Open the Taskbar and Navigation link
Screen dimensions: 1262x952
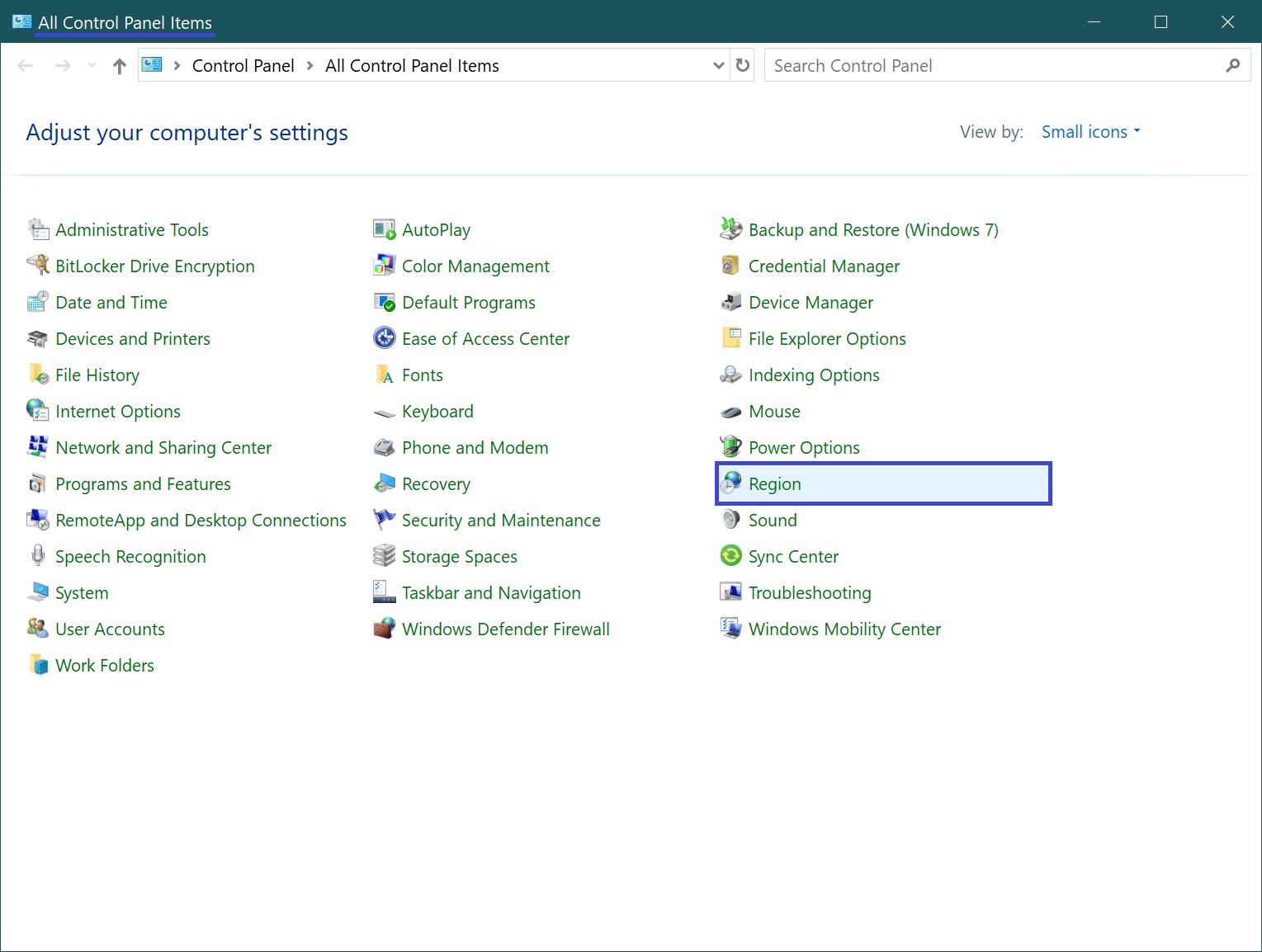point(491,593)
